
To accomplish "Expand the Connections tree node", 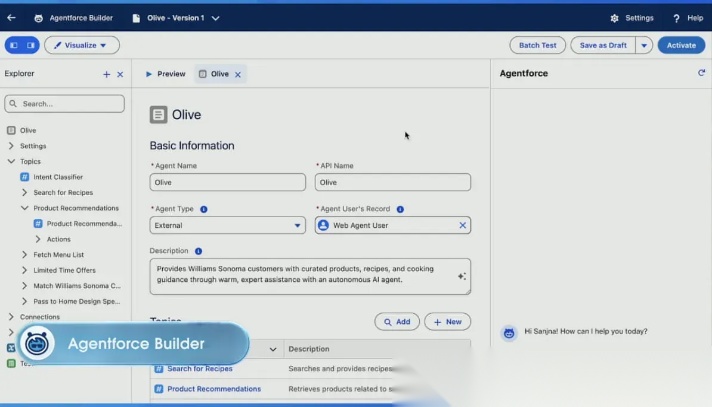I will [x=11, y=317].
